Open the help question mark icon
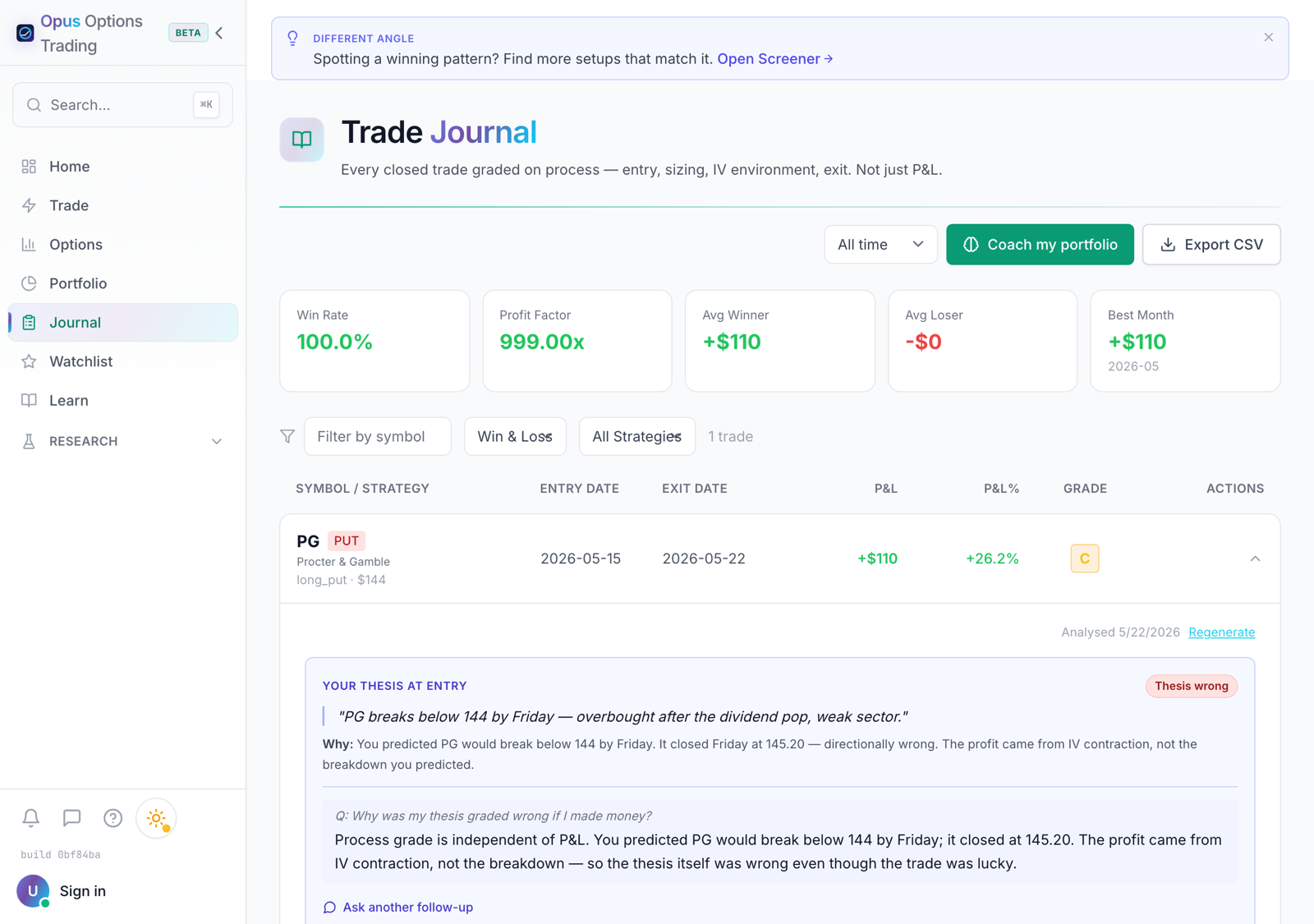Viewport: 1314px width, 924px height. click(113, 818)
